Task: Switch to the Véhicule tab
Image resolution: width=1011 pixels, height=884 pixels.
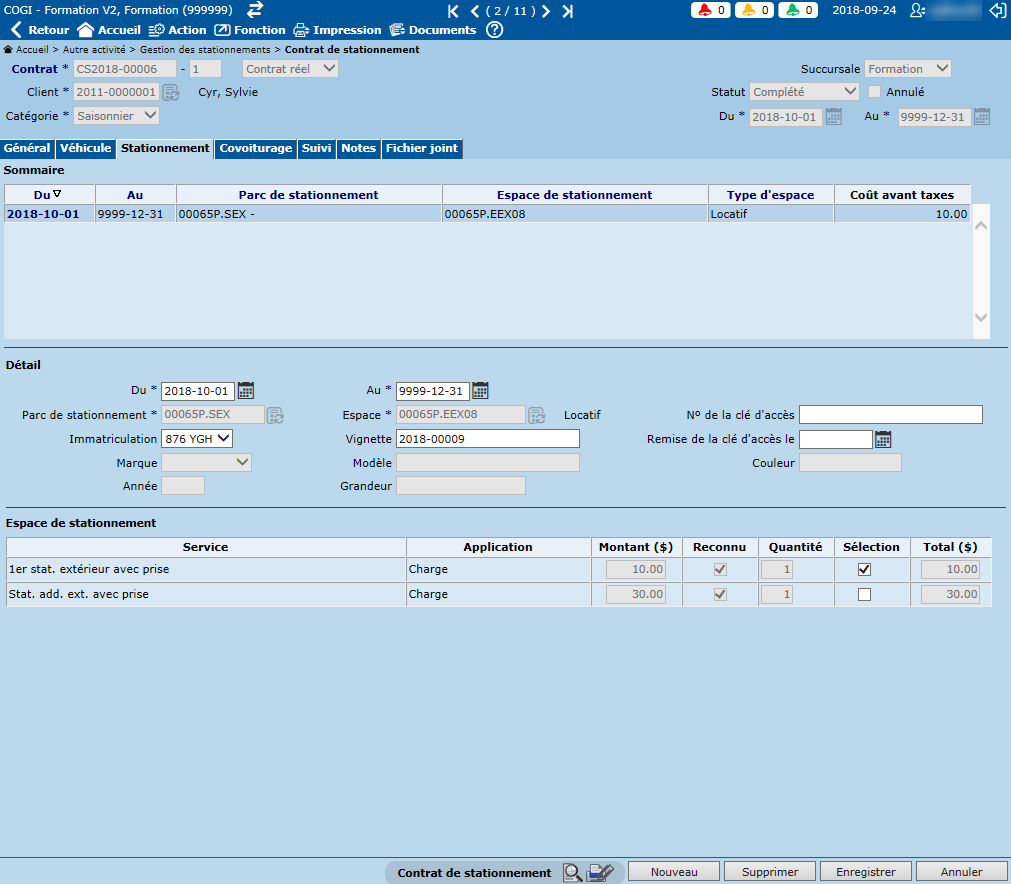Action: (x=85, y=149)
